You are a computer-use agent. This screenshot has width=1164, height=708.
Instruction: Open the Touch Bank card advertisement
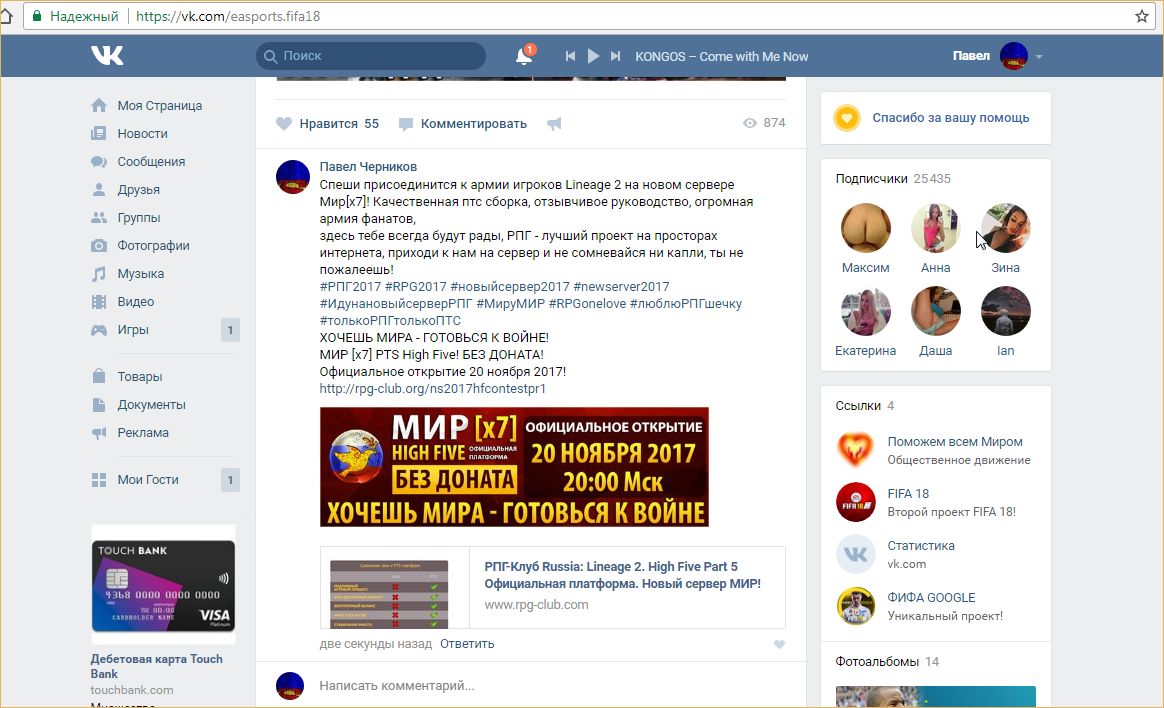tap(163, 585)
